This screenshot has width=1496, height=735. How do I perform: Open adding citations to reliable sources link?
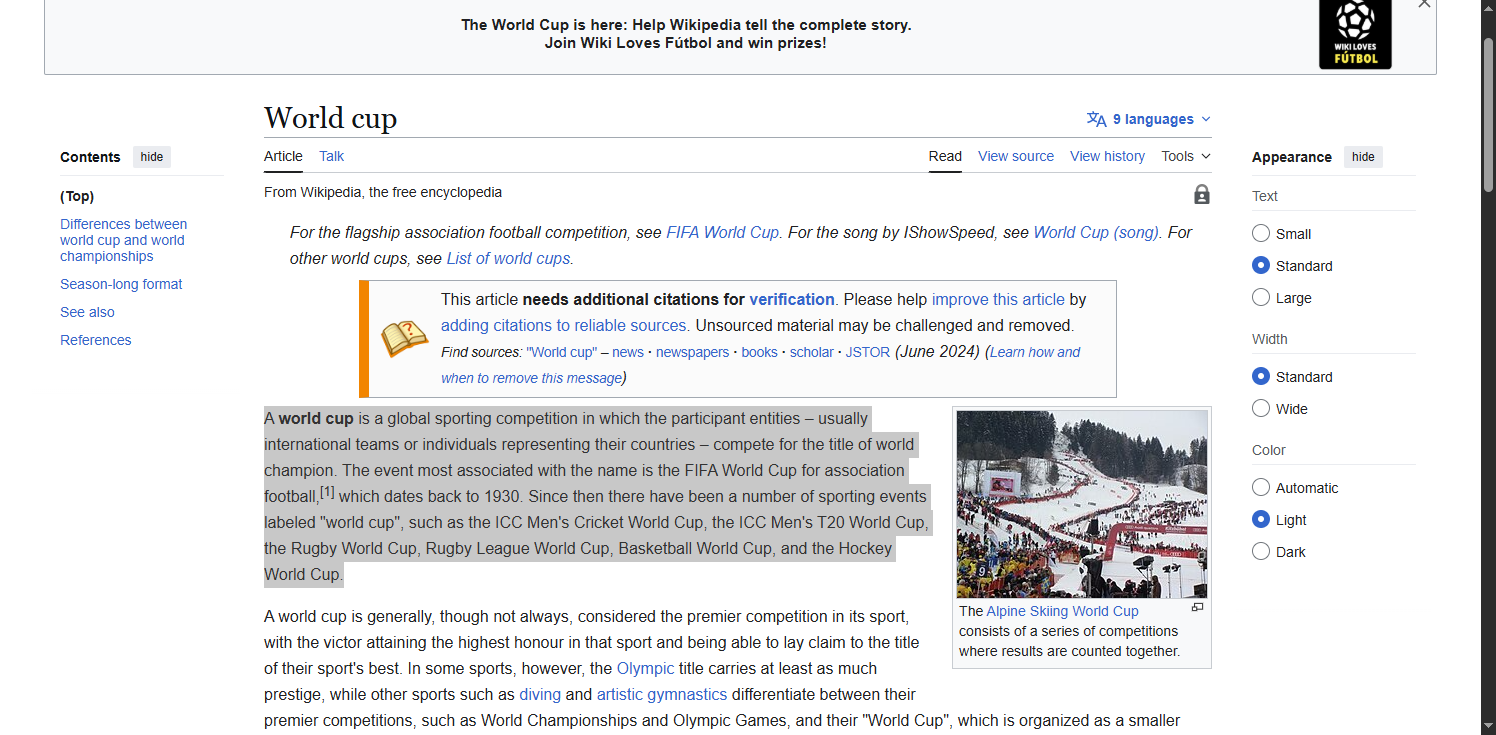pyautogui.click(x=564, y=325)
